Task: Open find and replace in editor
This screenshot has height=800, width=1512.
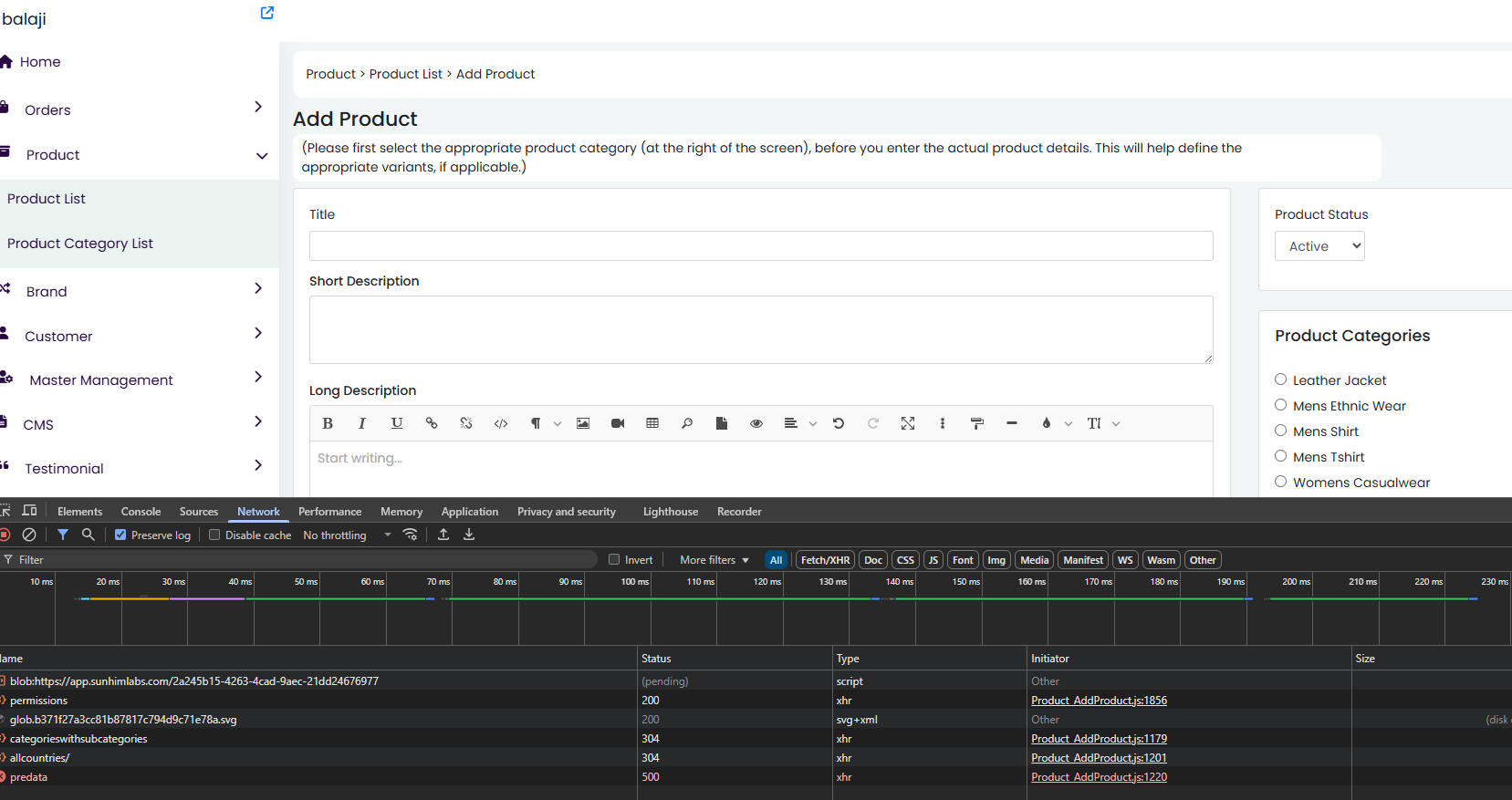Action: point(687,423)
